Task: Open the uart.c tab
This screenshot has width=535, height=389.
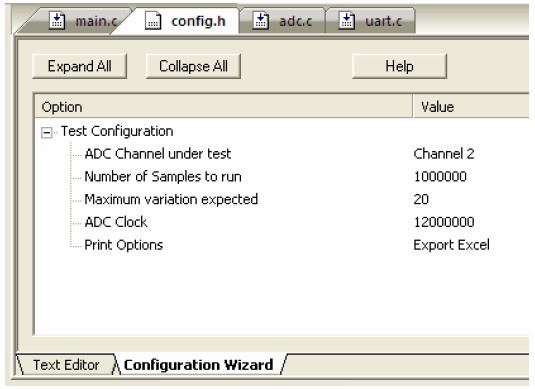Action: point(371,21)
